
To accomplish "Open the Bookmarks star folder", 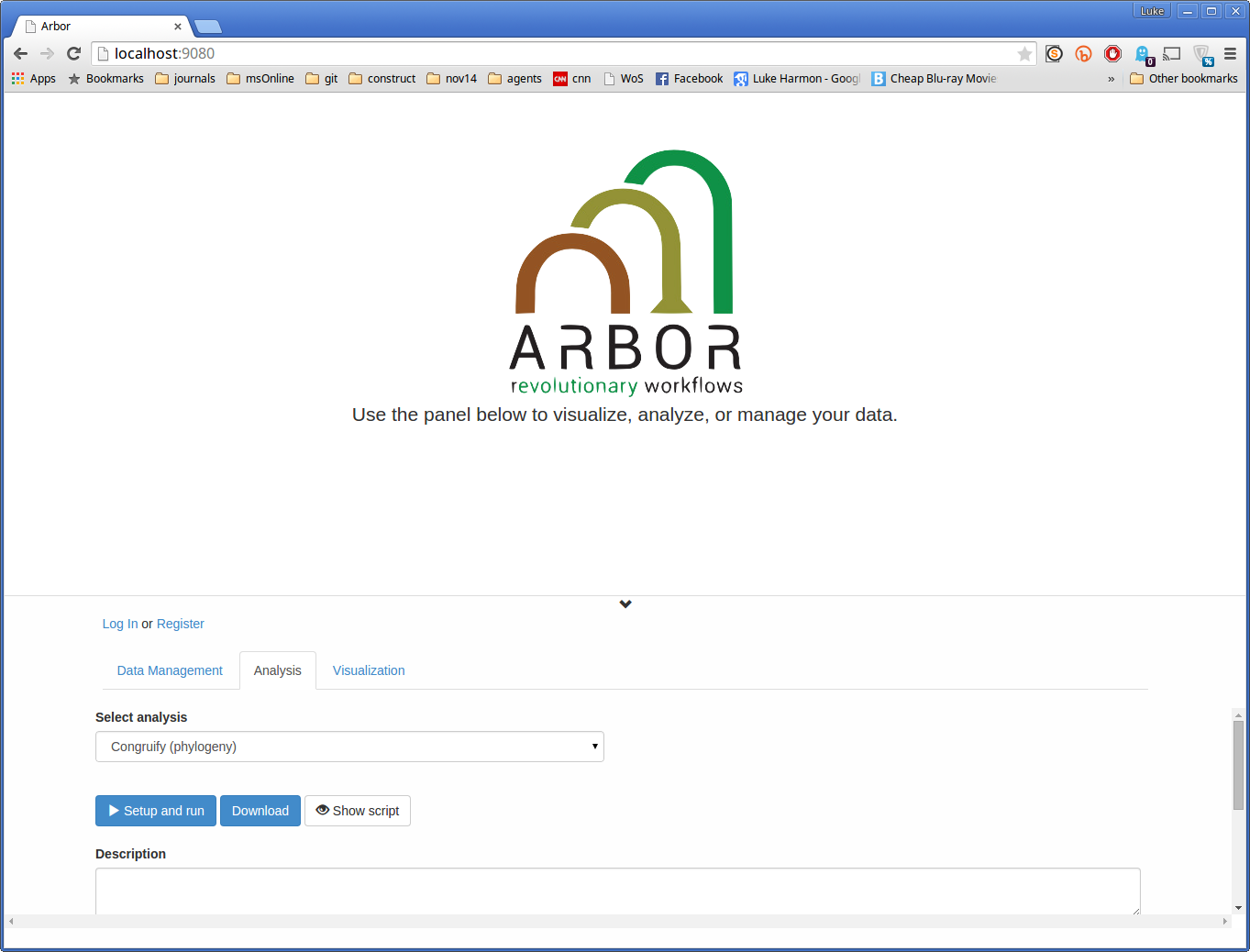I will point(105,79).
